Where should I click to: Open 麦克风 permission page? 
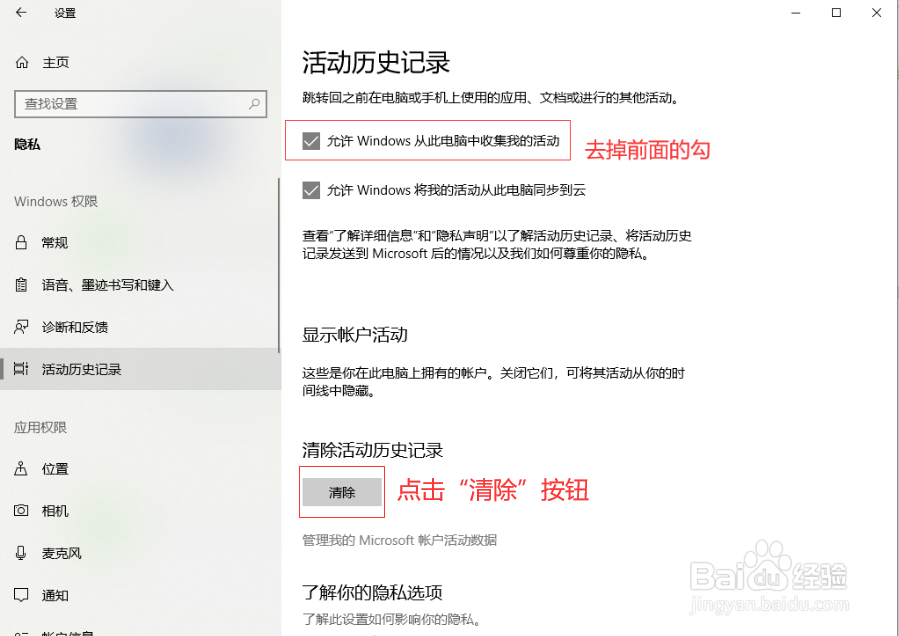click(x=140, y=553)
